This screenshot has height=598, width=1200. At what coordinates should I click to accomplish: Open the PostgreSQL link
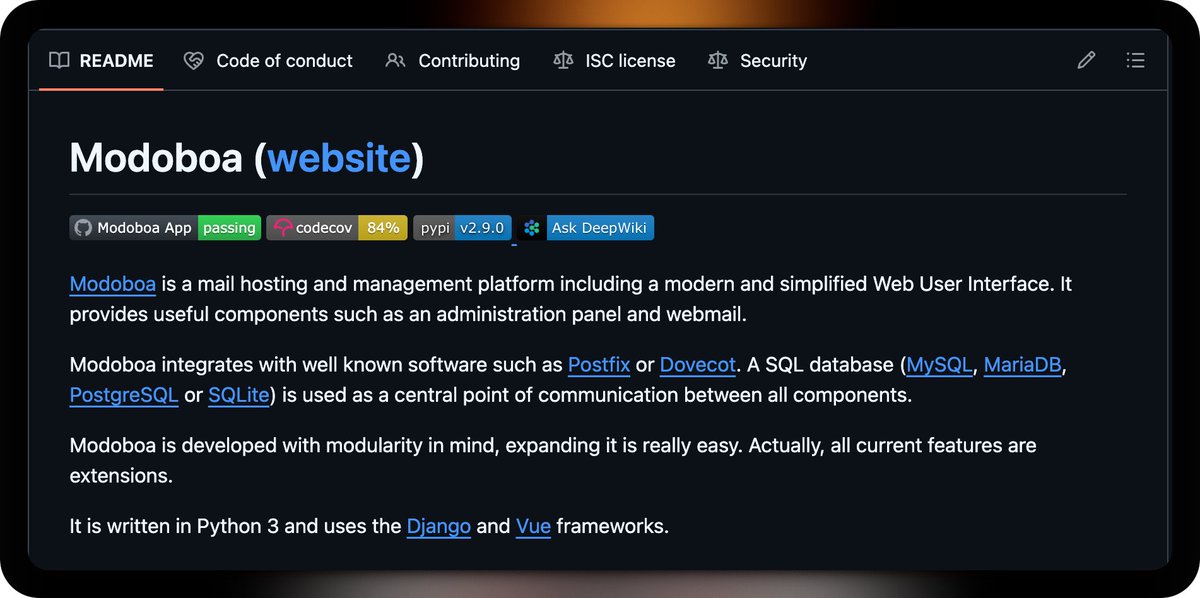coord(124,395)
